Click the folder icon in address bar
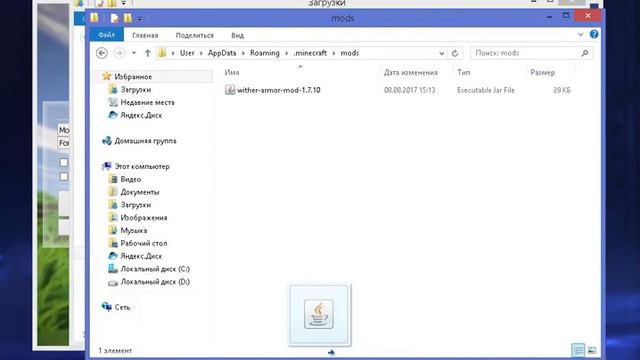 (x=162, y=53)
